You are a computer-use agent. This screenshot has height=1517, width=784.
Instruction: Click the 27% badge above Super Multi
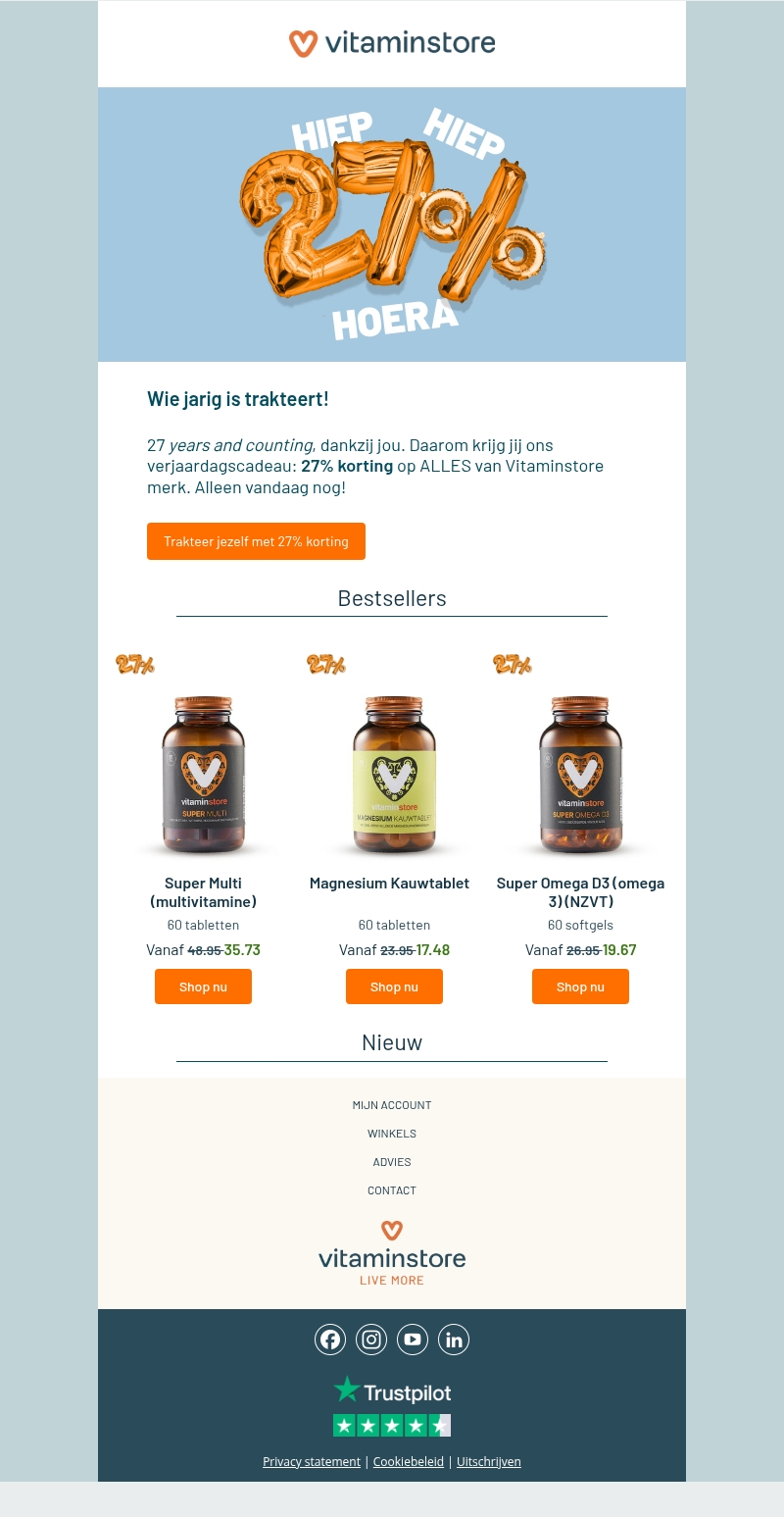[x=135, y=664]
